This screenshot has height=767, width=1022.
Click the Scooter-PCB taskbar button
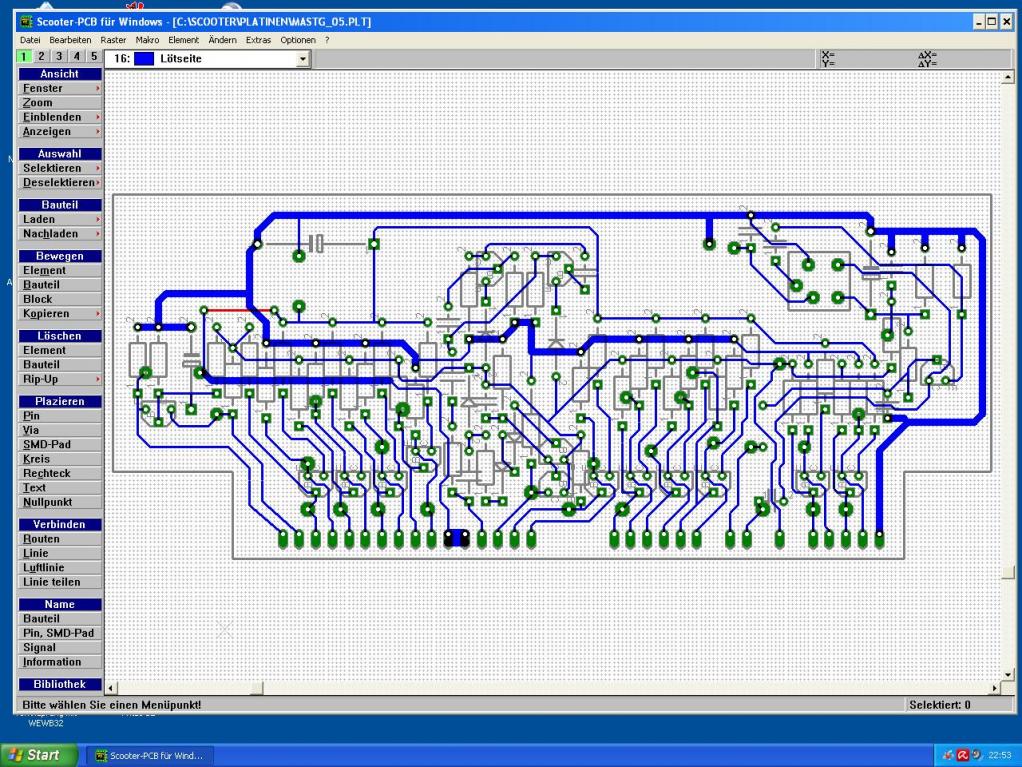[148, 755]
